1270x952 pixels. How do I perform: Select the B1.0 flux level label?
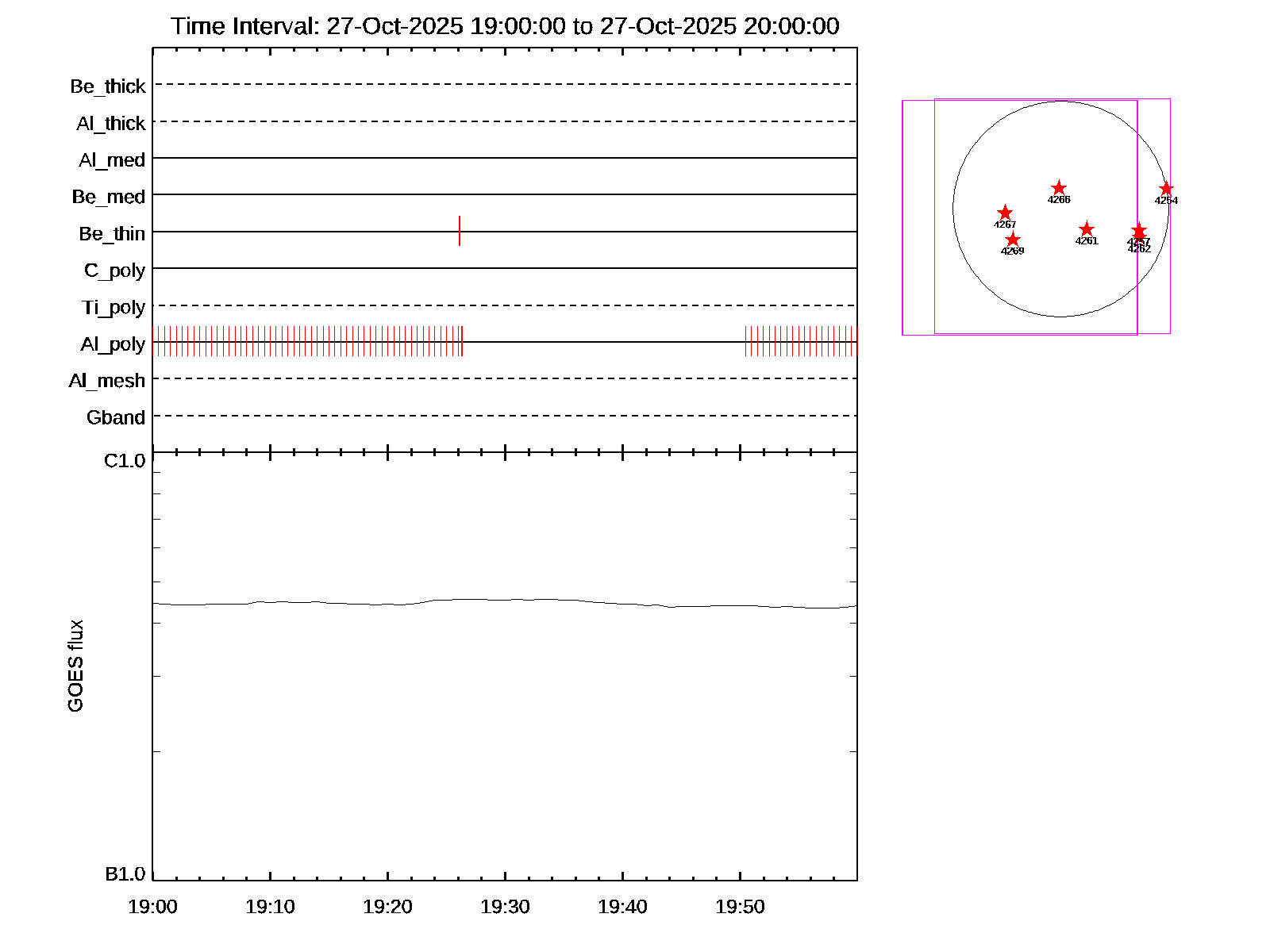point(125,874)
